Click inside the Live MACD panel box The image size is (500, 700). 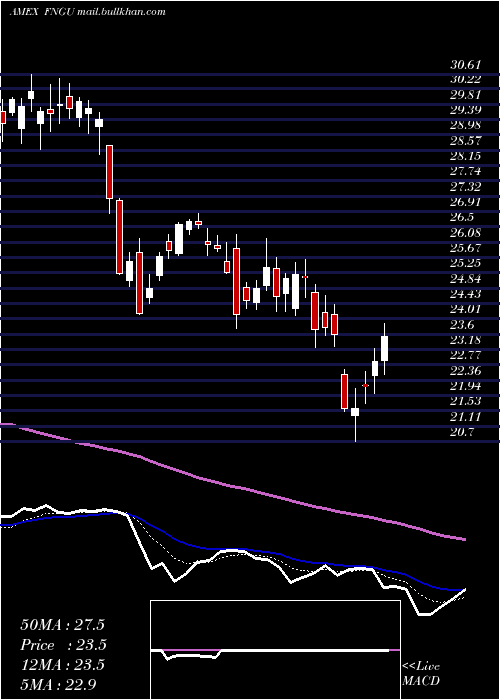click(x=275, y=650)
